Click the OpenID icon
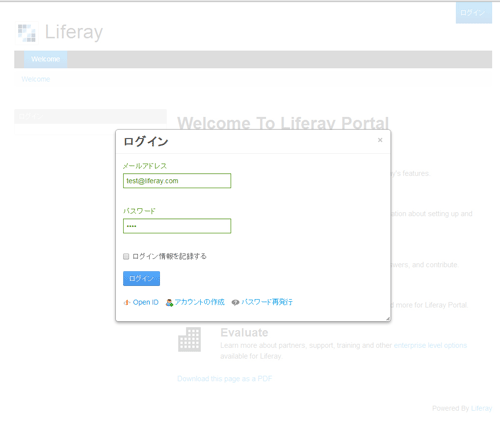This screenshot has width=500, height=421. [x=127, y=302]
